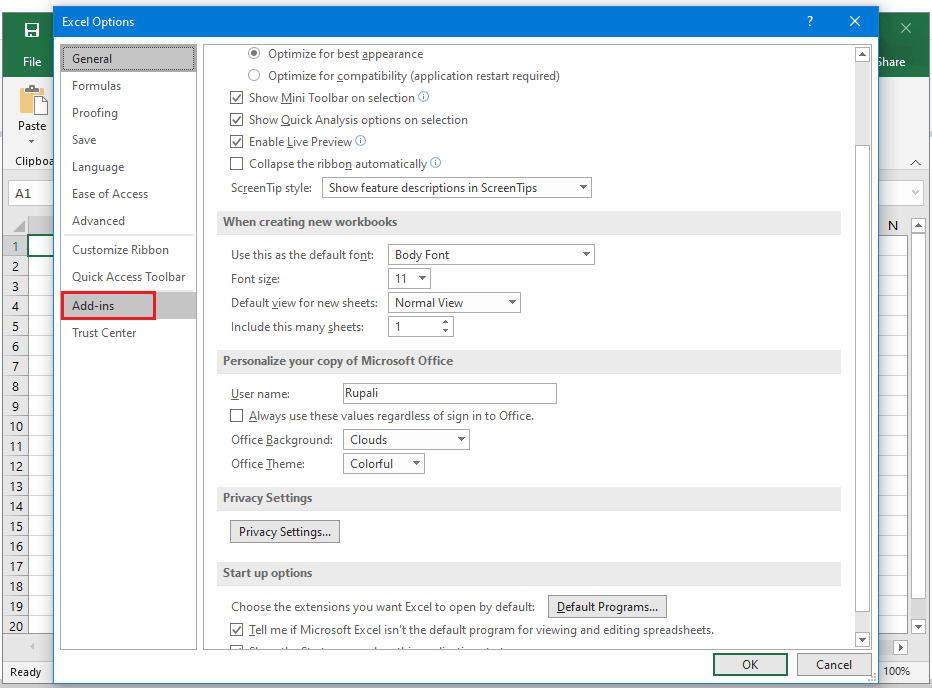This screenshot has width=932, height=688.
Task: Click Excel sheet horizontal scroll right arrow
Action: pyautogui.click(x=901, y=647)
